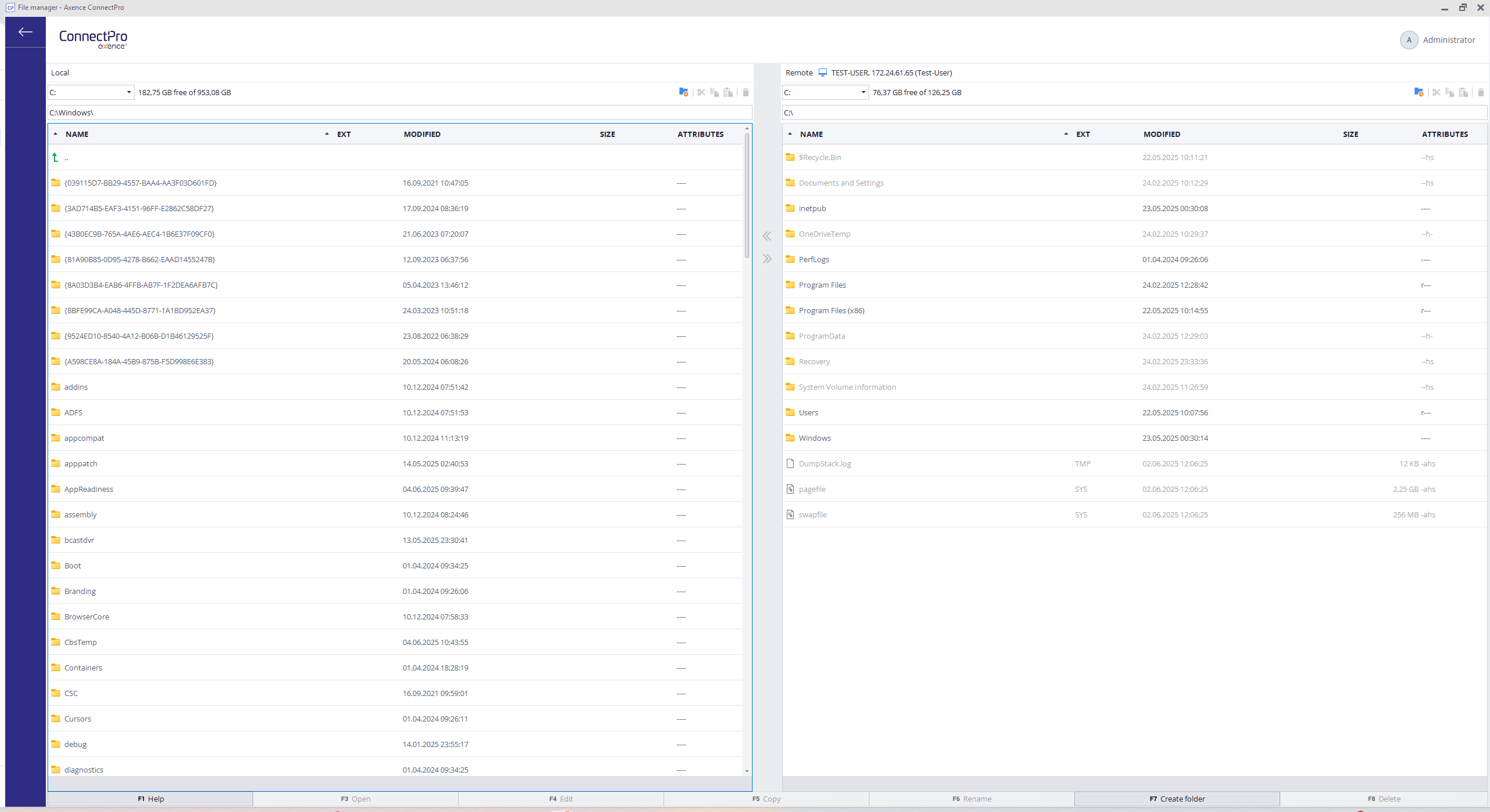Viewport: 1490px width, 812px height.
Task: Select the Documents and Settings folder
Action: 1134,183
